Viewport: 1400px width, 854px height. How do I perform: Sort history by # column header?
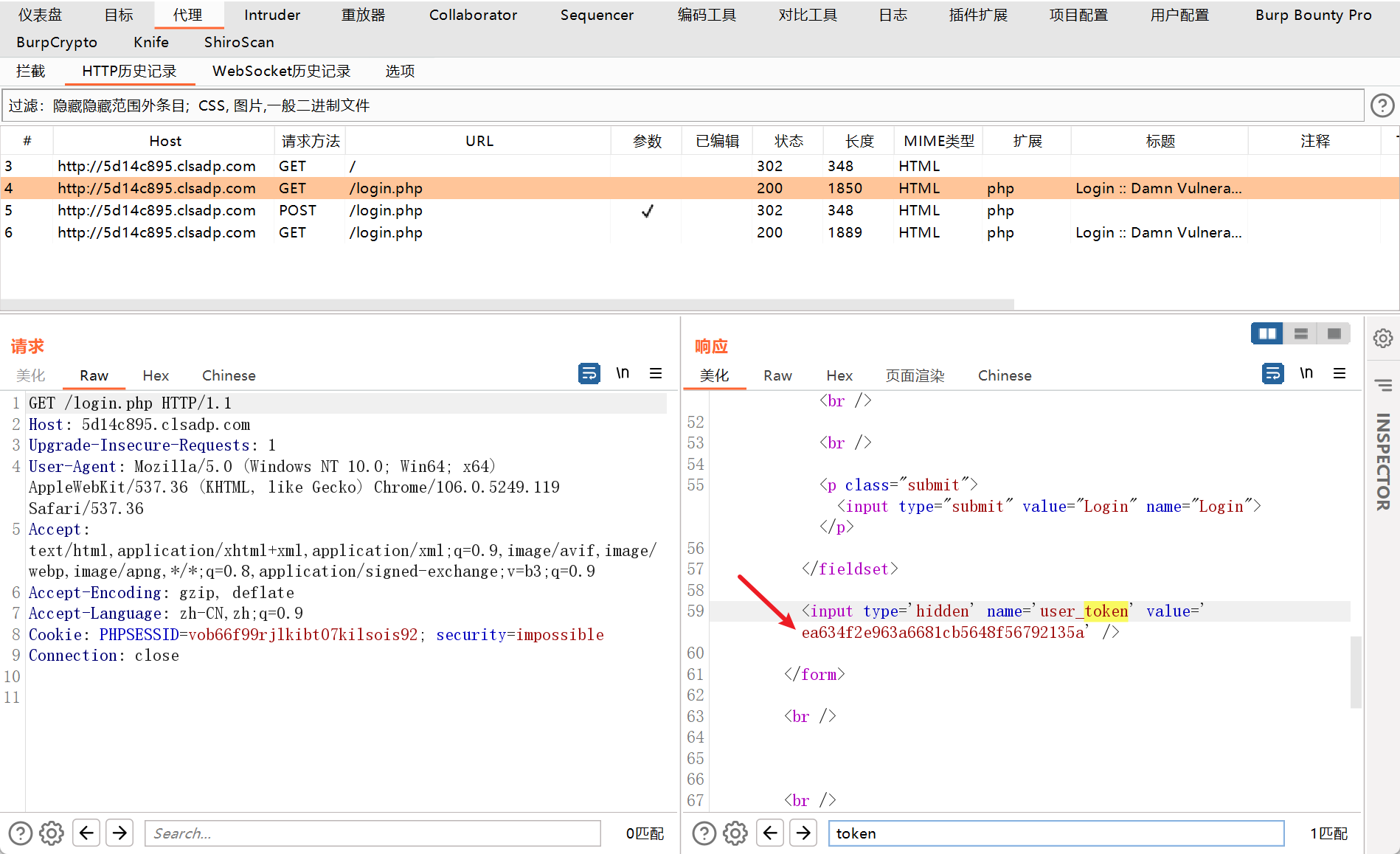tap(27, 141)
